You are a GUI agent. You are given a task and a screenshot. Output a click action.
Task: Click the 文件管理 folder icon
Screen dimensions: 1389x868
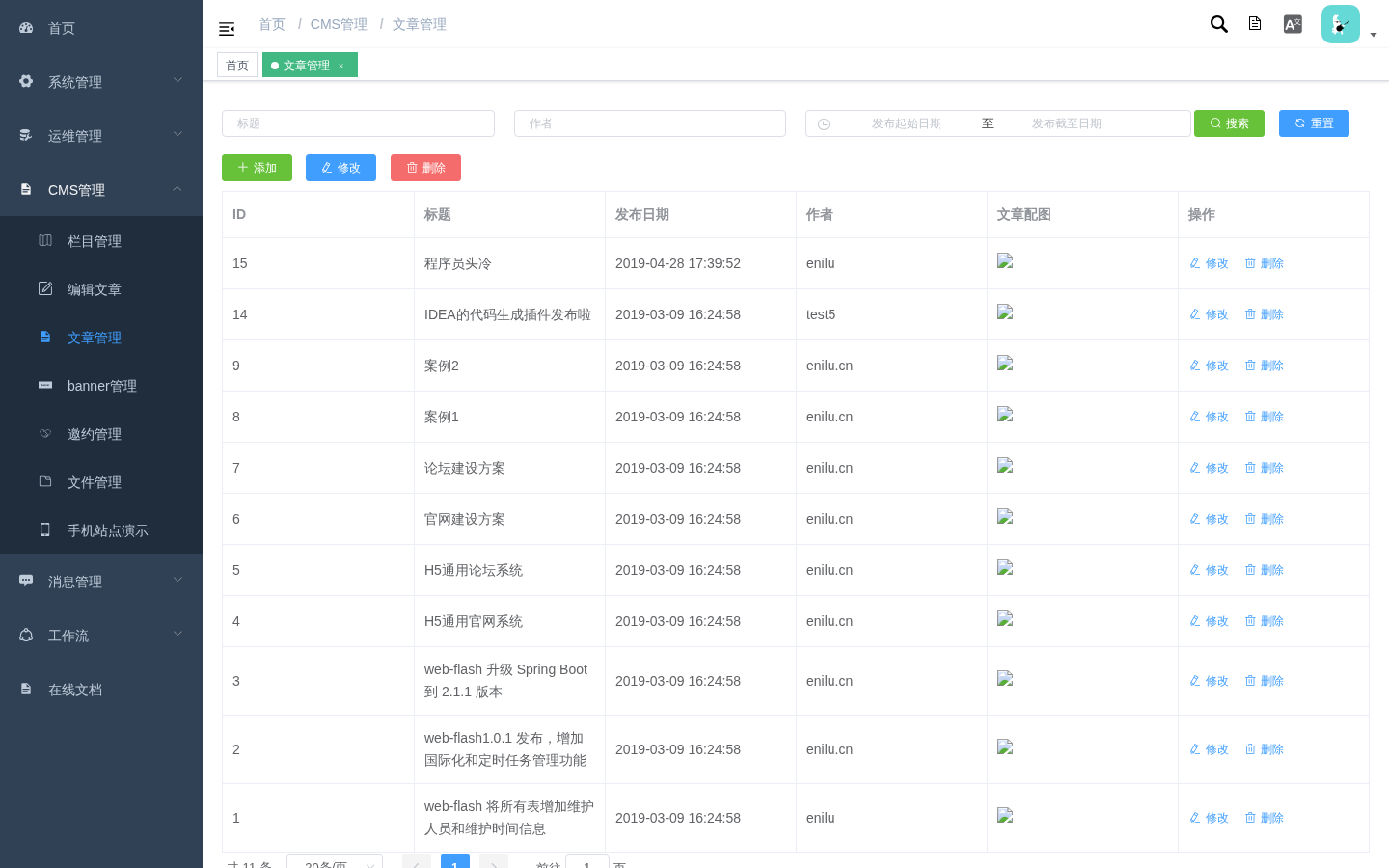point(45,481)
